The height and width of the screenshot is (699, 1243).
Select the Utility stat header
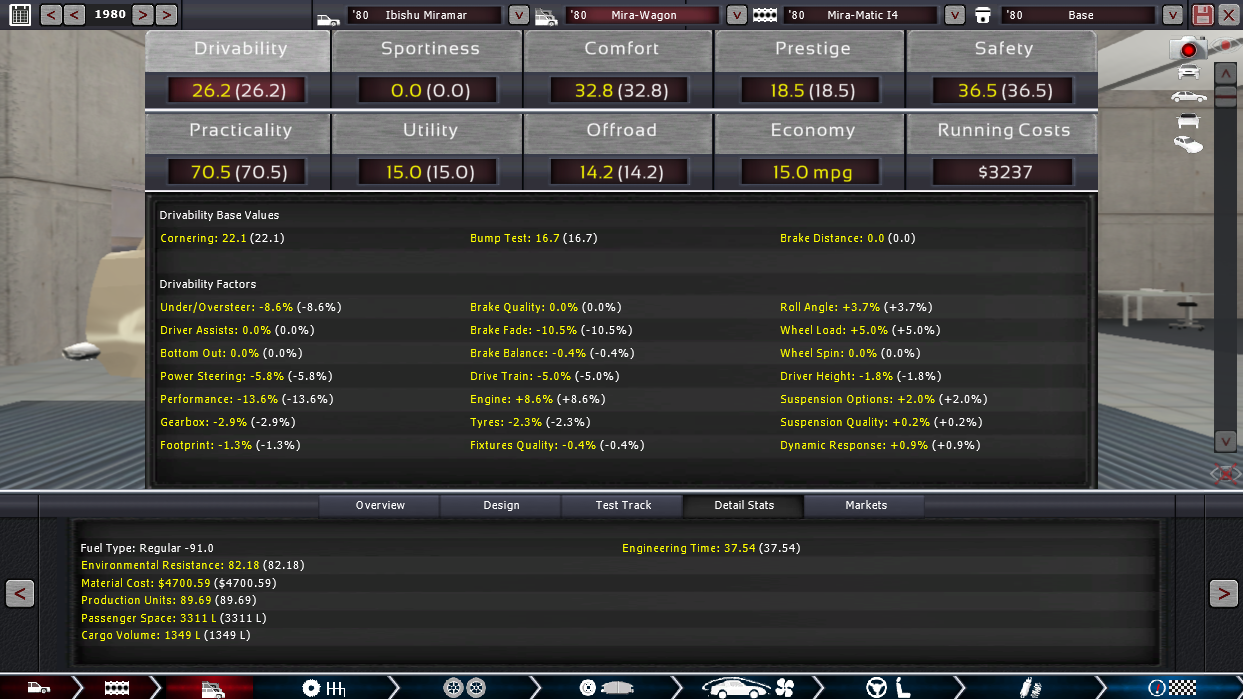point(429,131)
